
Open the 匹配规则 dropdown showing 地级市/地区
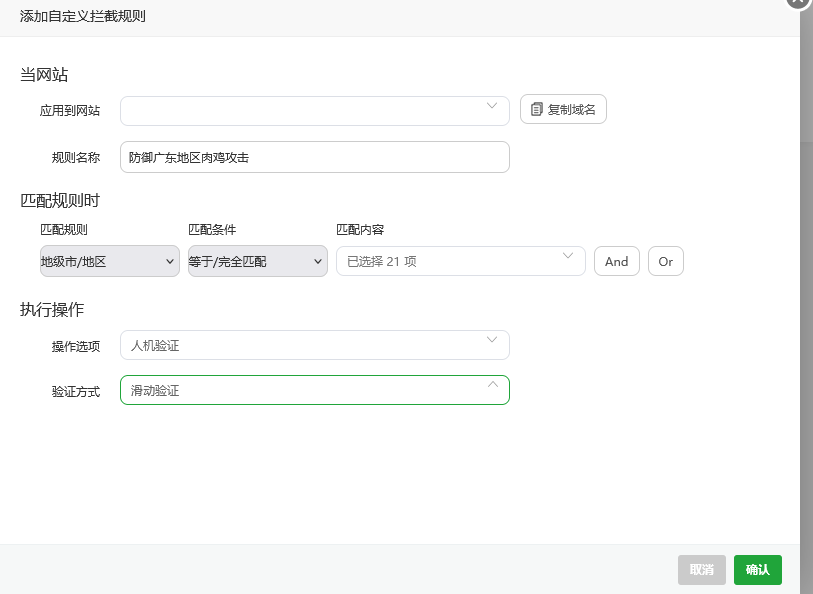click(110, 261)
